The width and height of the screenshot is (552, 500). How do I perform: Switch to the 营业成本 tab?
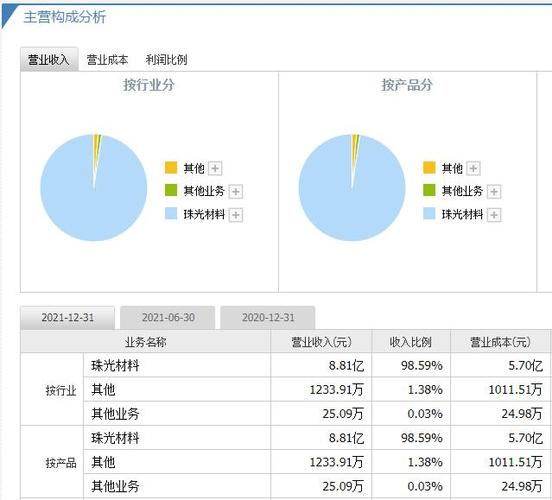coord(107,60)
